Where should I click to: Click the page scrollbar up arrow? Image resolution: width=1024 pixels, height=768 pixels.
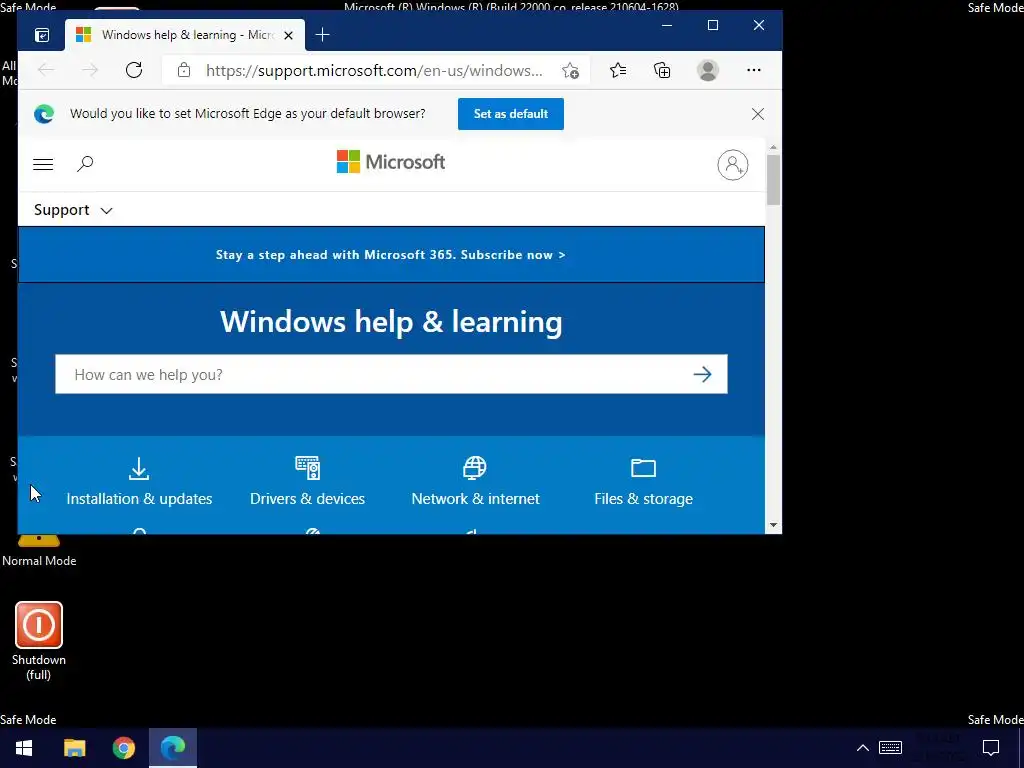tap(773, 148)
